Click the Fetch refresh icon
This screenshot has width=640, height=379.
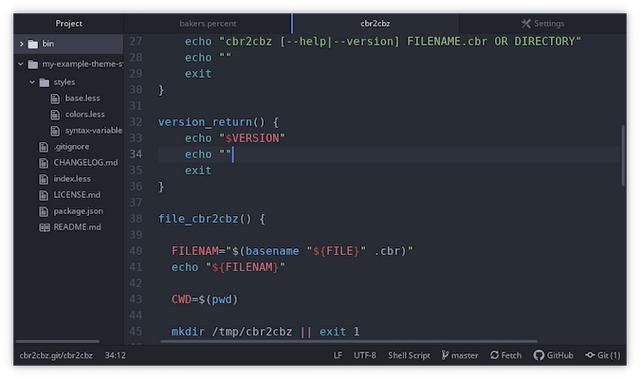click(494, 355)
